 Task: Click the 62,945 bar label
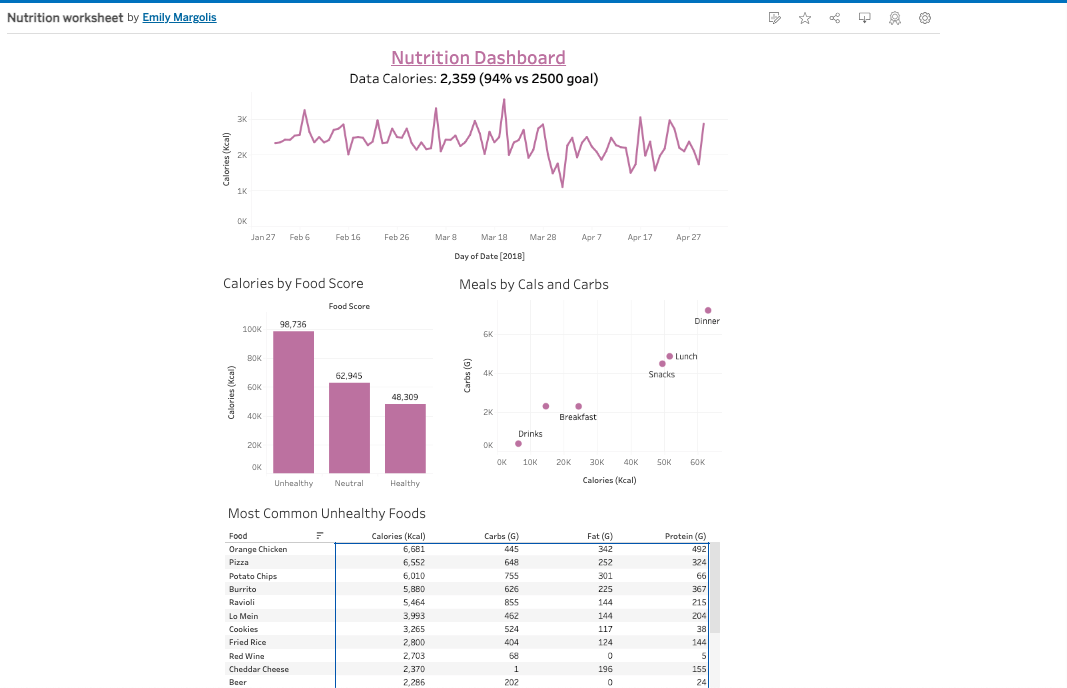click(349, 376)
